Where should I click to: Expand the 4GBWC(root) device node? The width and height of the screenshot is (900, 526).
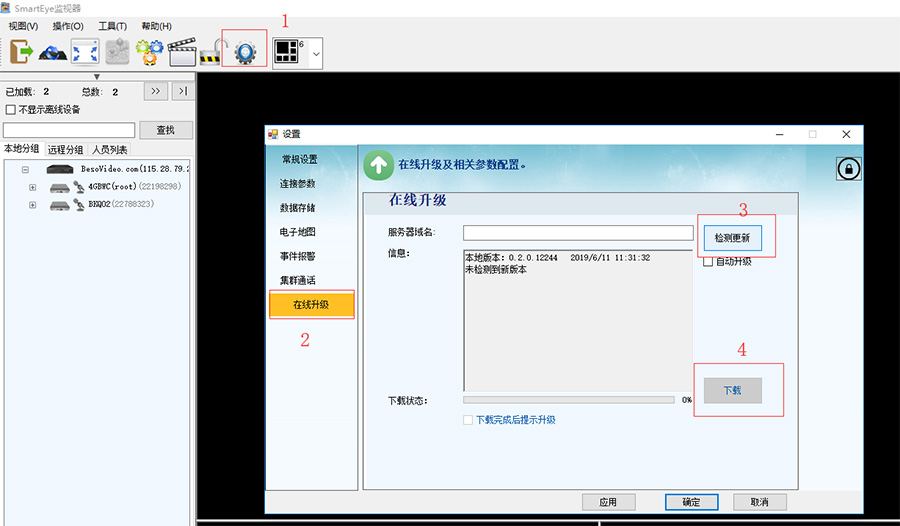(x=32, y=187)
